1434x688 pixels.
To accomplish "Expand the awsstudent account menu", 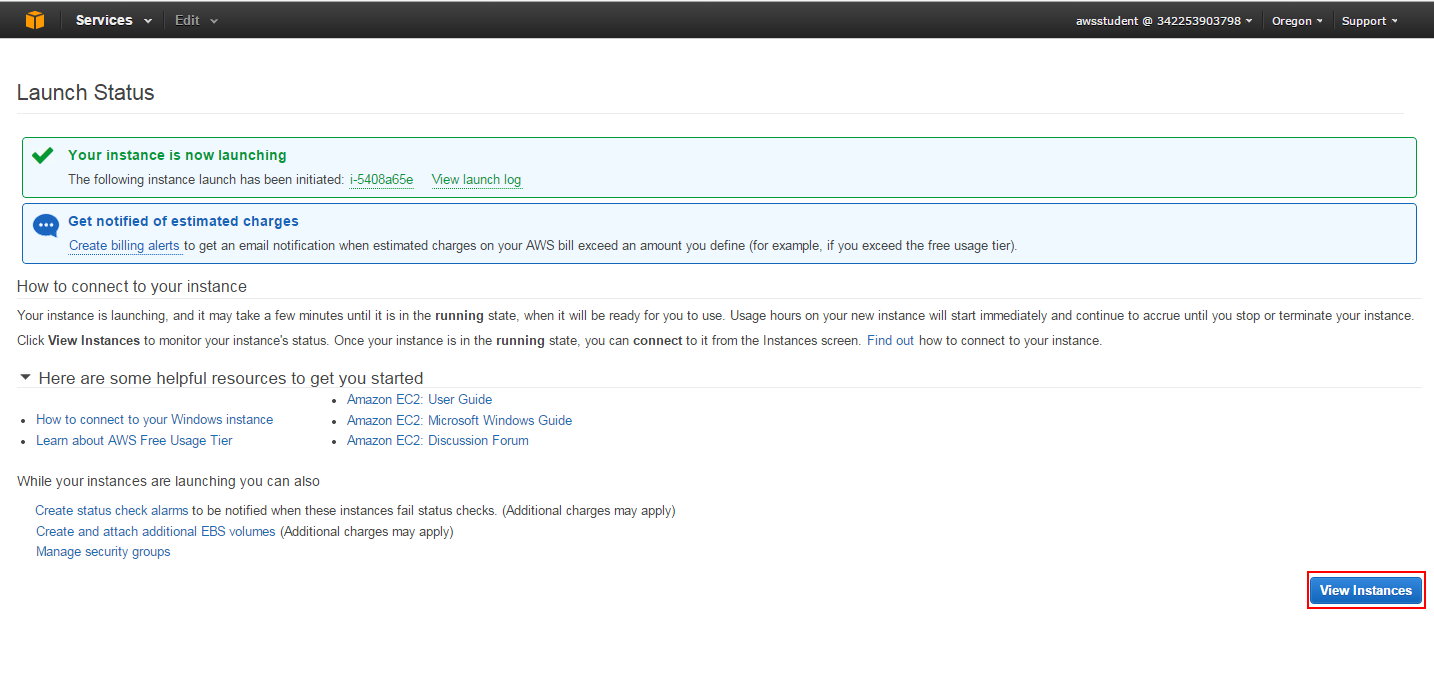I will click(x=1163, y=21).
